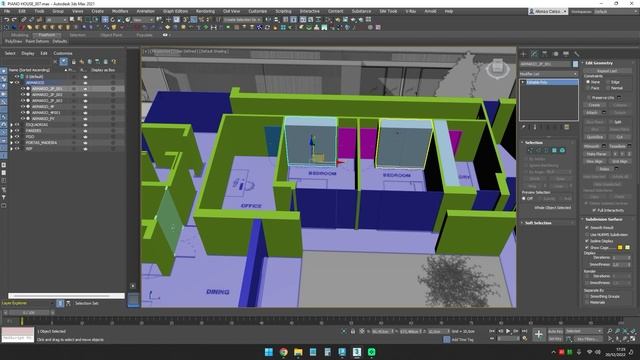This screenshot has height=360, width=640.
Task: Expand the PAREDES layer in tree
Action: point(11,131)
